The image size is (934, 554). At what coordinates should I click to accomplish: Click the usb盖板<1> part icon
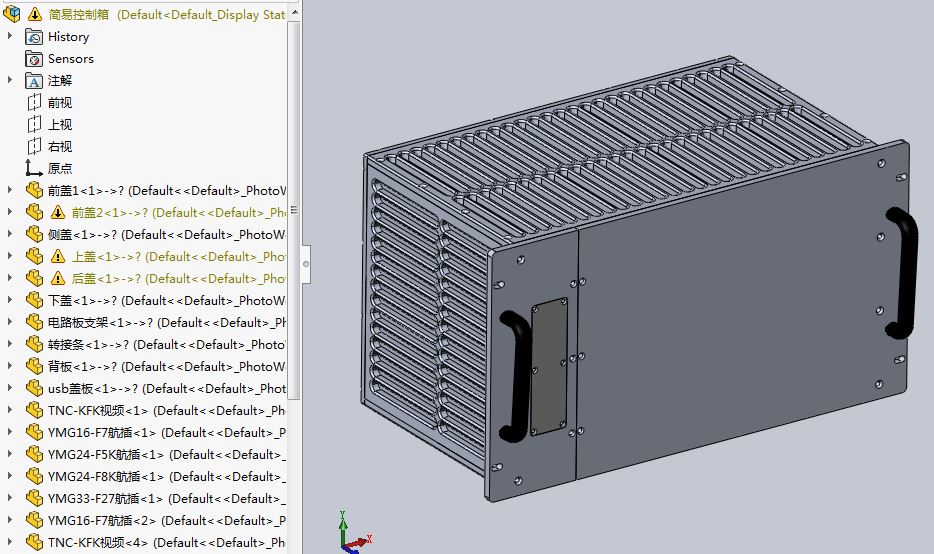(35, 388)
